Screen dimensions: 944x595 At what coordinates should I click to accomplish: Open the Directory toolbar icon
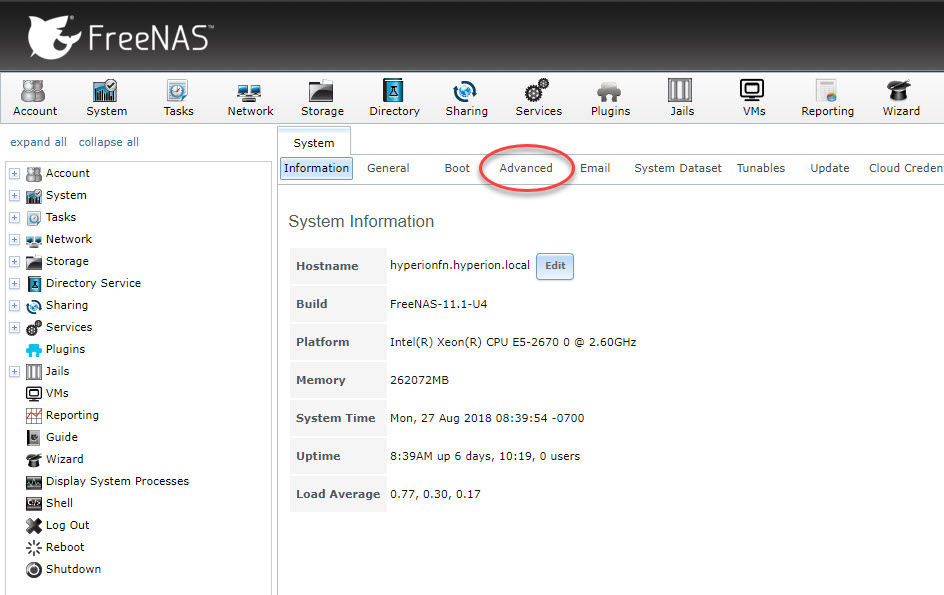[394, 98]
